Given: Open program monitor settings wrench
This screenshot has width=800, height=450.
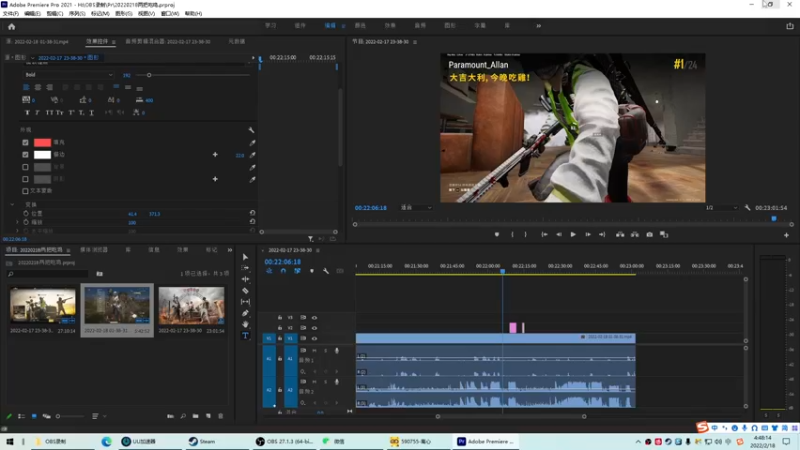Looking at the screenshot, I should click(x=747, y=208).
